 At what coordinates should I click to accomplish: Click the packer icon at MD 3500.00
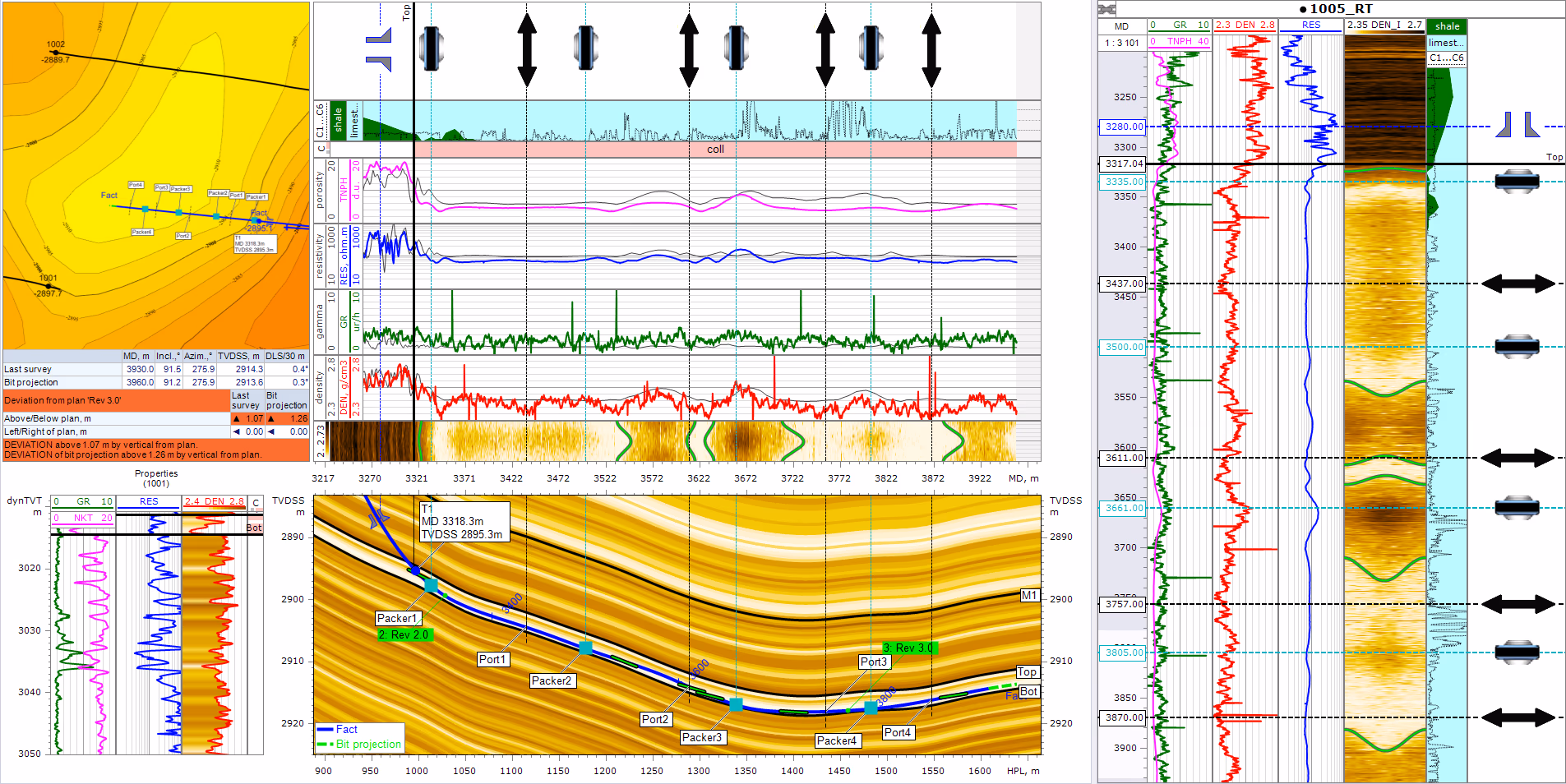(1517, 347)
